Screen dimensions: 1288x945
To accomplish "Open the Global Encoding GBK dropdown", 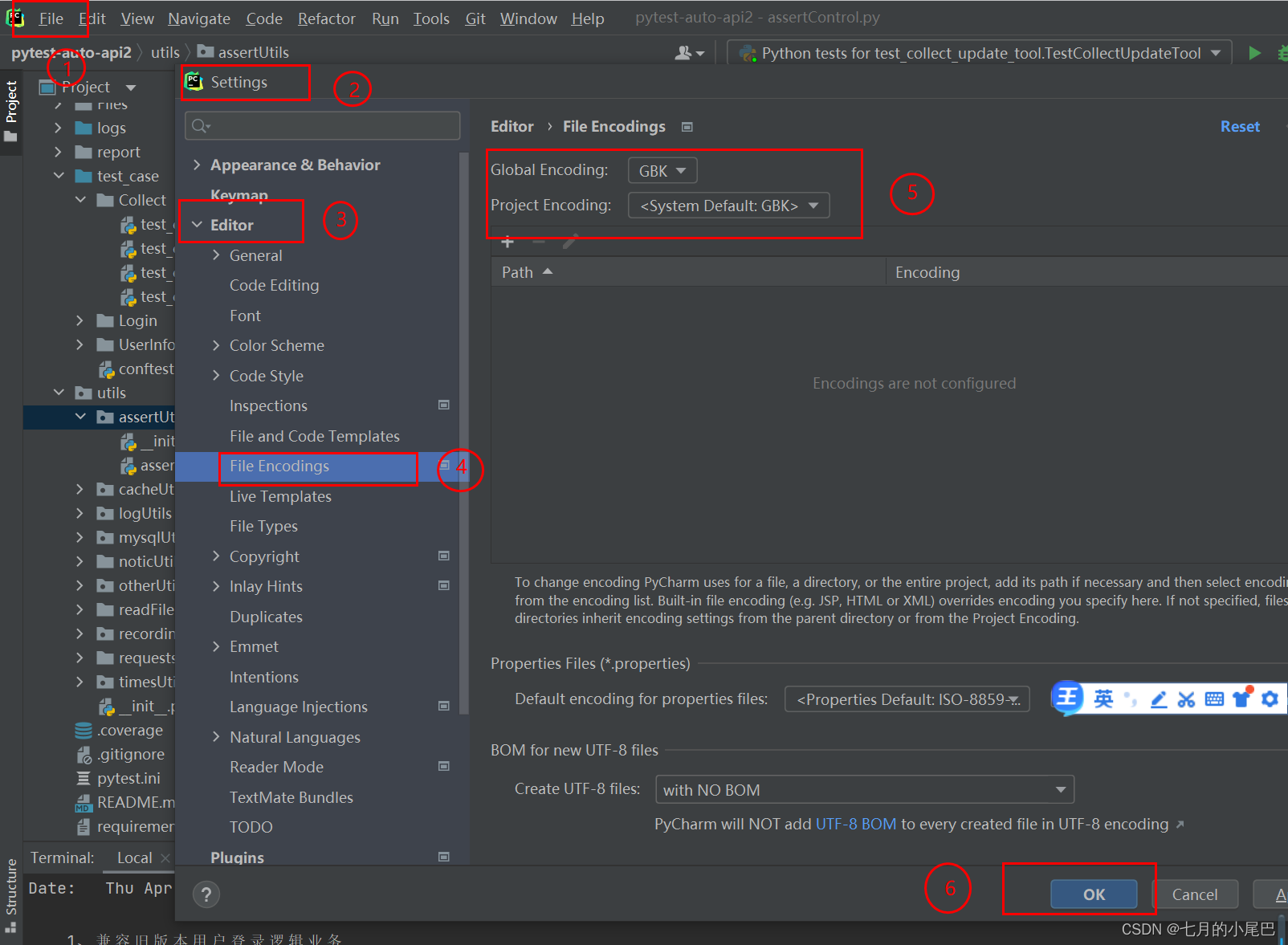I will pos(662,170).
